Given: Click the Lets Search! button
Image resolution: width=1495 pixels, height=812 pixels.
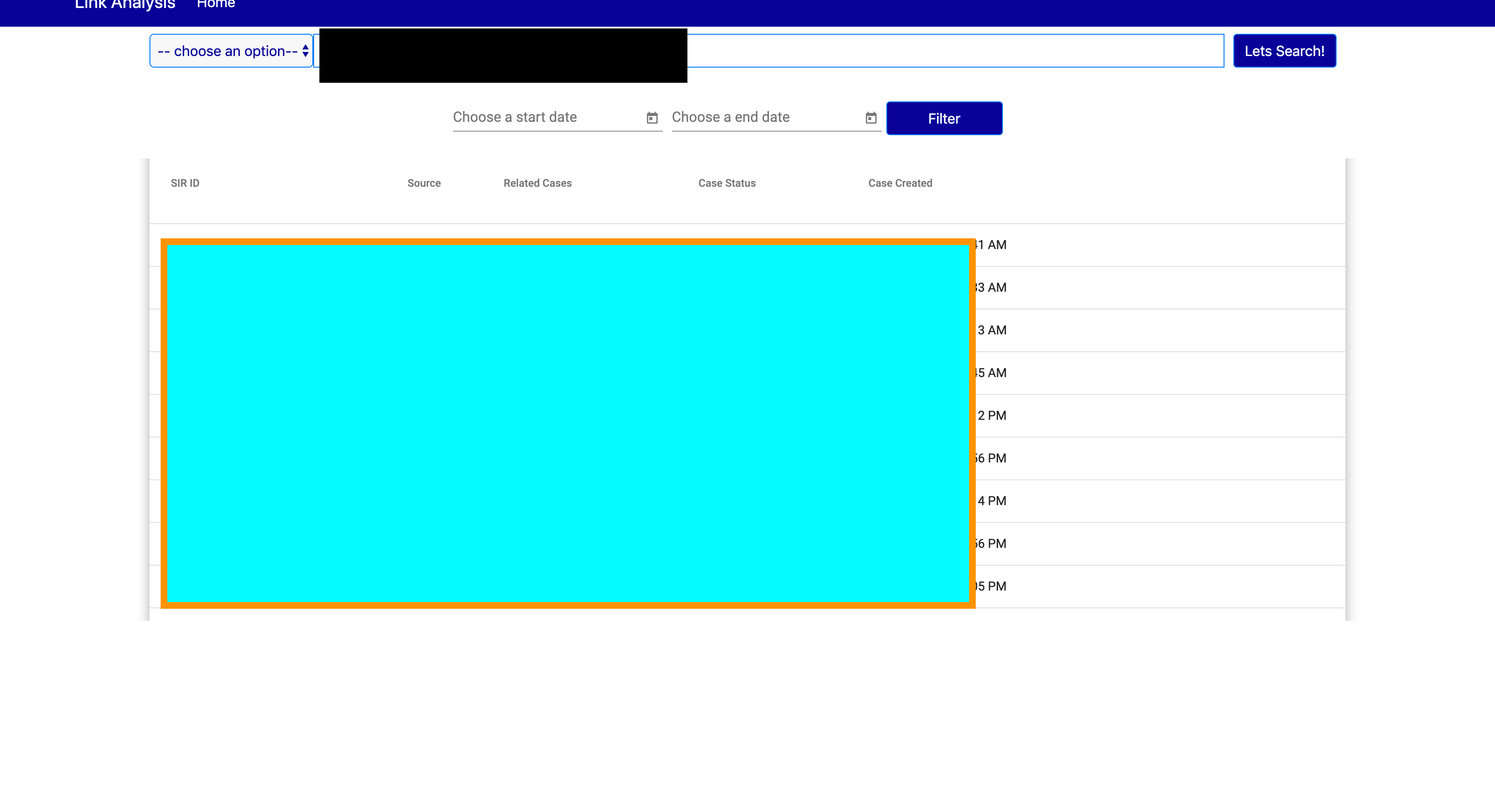Looking at the screenshot, I should click(1284, 50).
